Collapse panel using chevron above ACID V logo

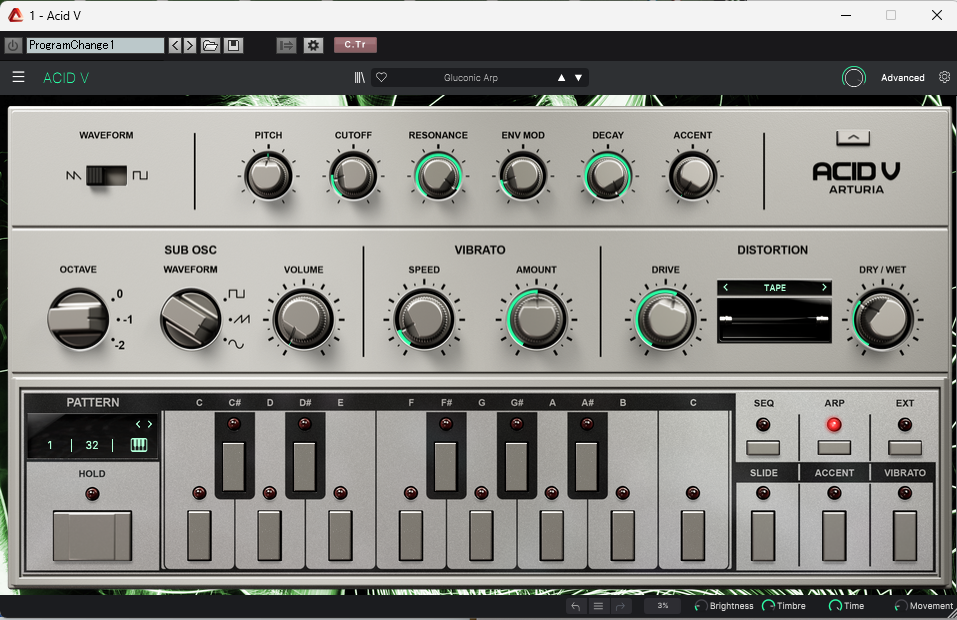click(853, 138)
